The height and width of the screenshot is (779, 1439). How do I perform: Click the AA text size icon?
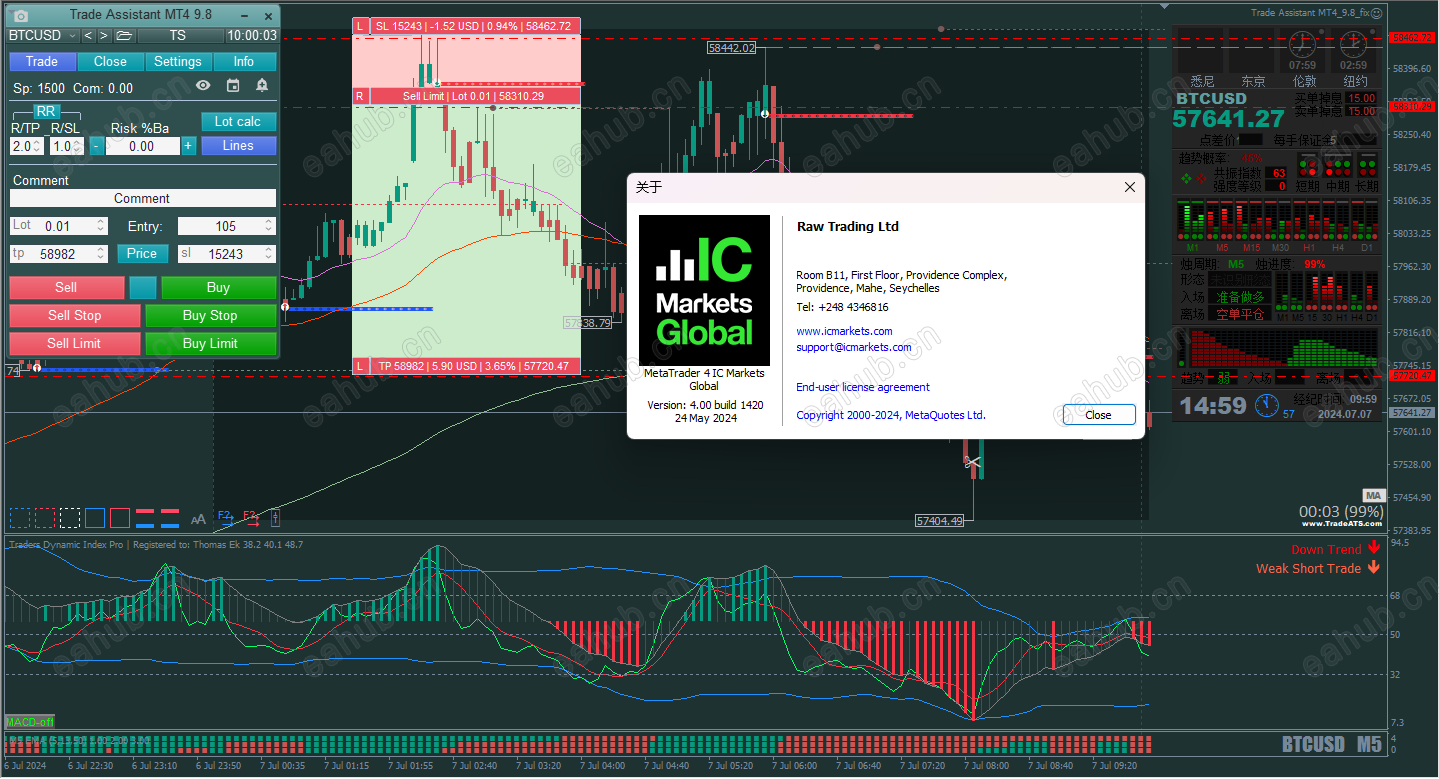click(x=198, y=519)
